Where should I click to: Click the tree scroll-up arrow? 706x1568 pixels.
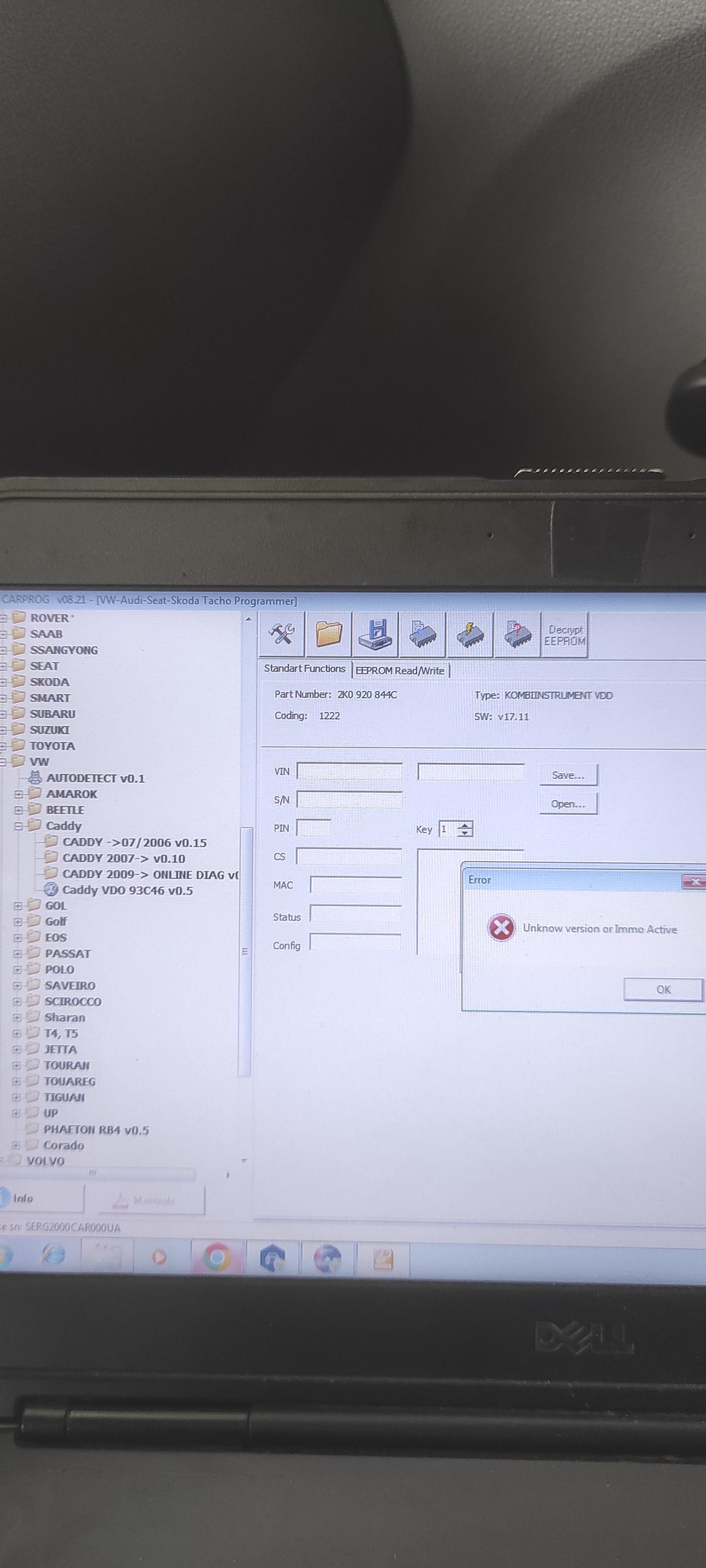248,619
